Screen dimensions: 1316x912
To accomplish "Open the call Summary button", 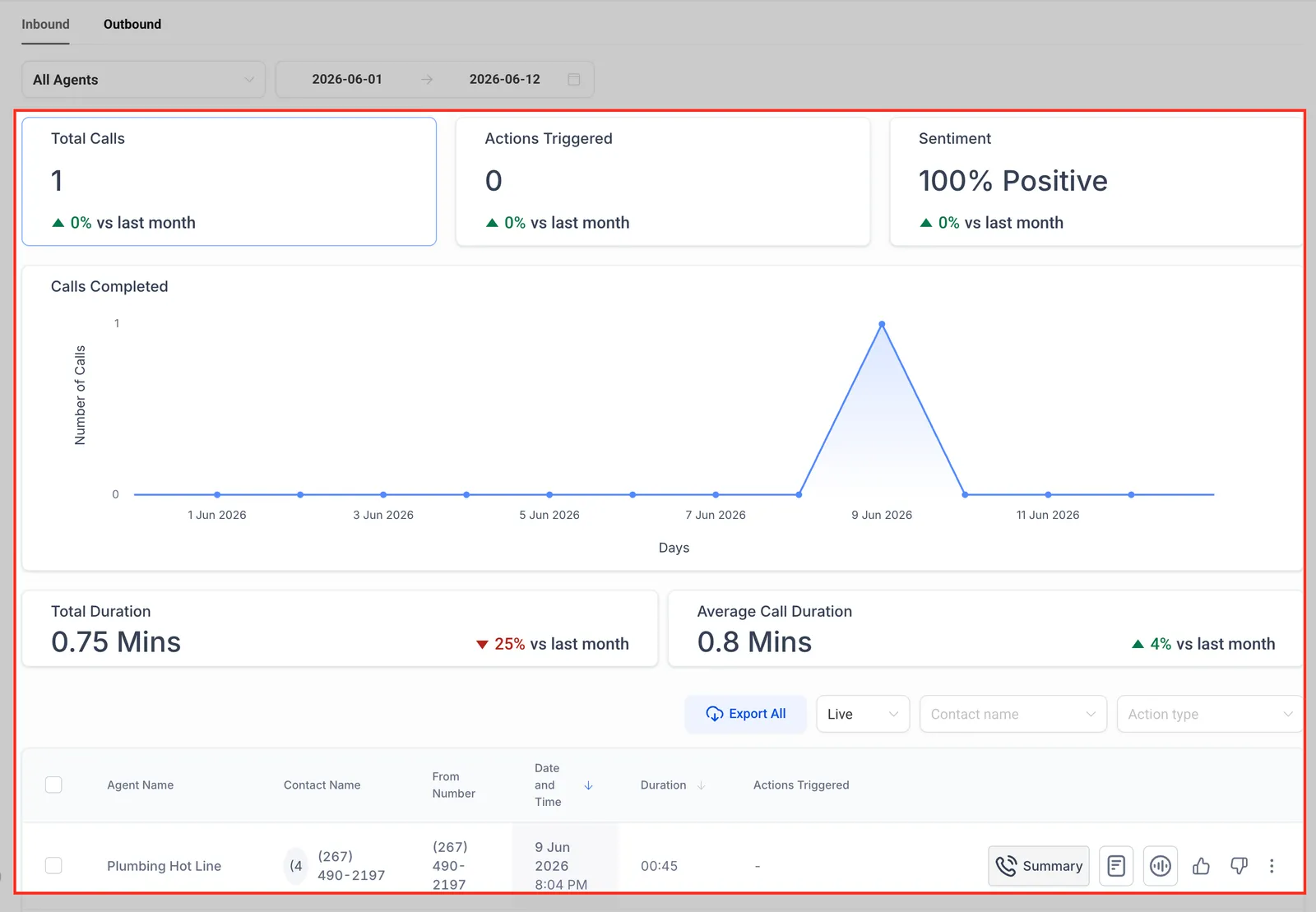I will coord(1039,866).
